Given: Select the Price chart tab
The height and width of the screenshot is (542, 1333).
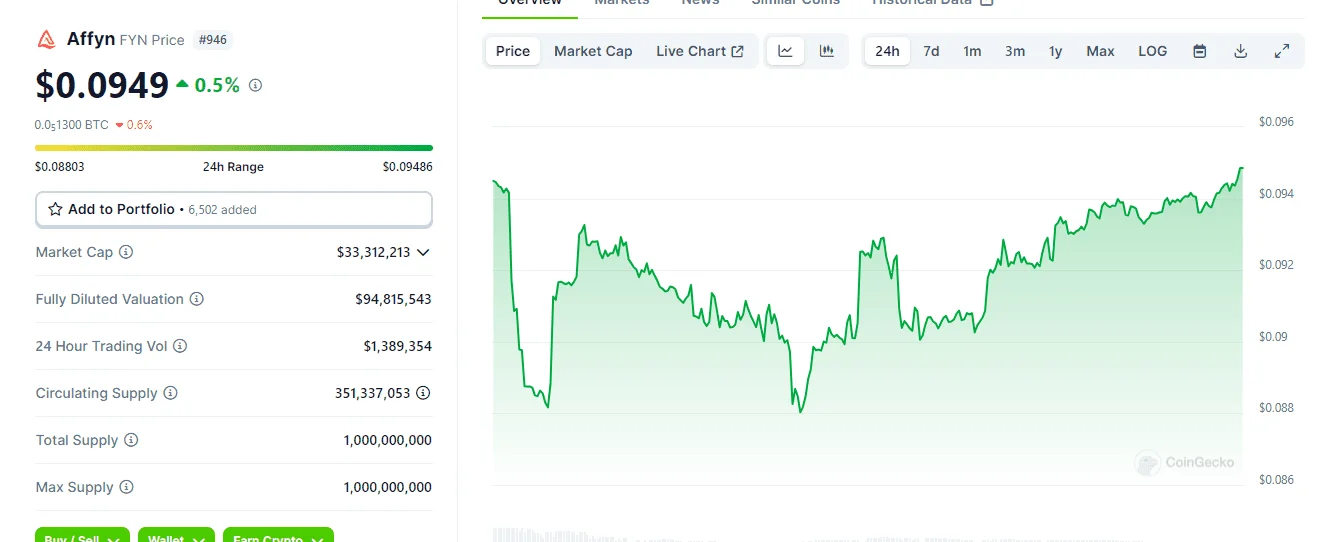Looking at the screenshot, I should click(513, 51).
